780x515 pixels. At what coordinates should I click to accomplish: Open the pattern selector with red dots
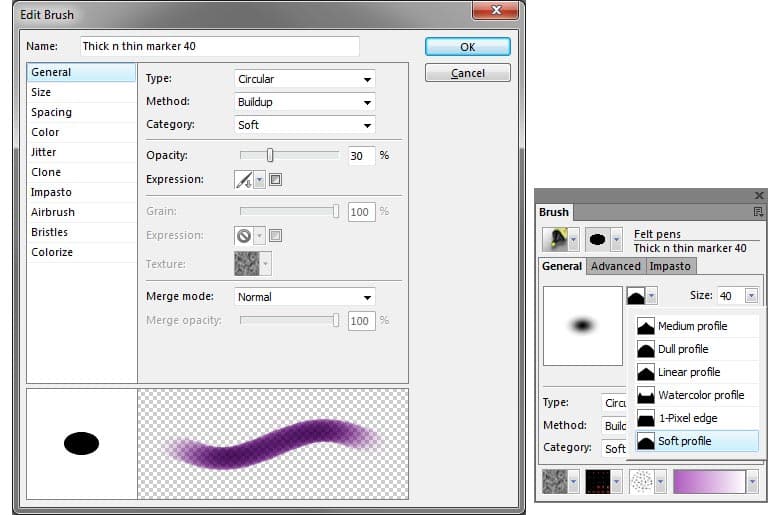coord(605,482)
